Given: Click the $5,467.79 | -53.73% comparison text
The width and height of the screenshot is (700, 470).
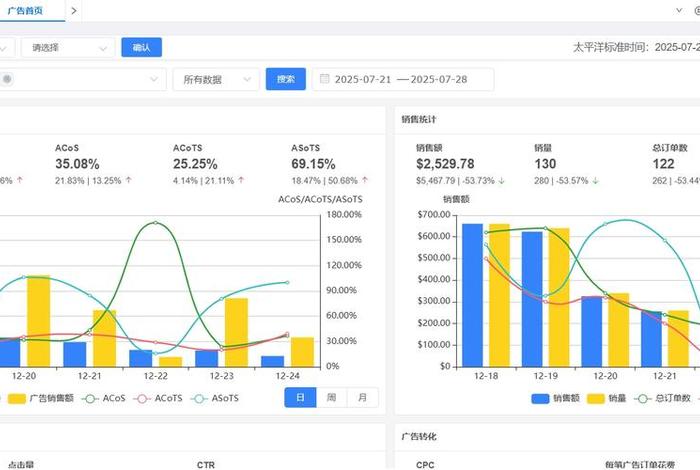Looking at the screenshot, I should pos(455,181).
